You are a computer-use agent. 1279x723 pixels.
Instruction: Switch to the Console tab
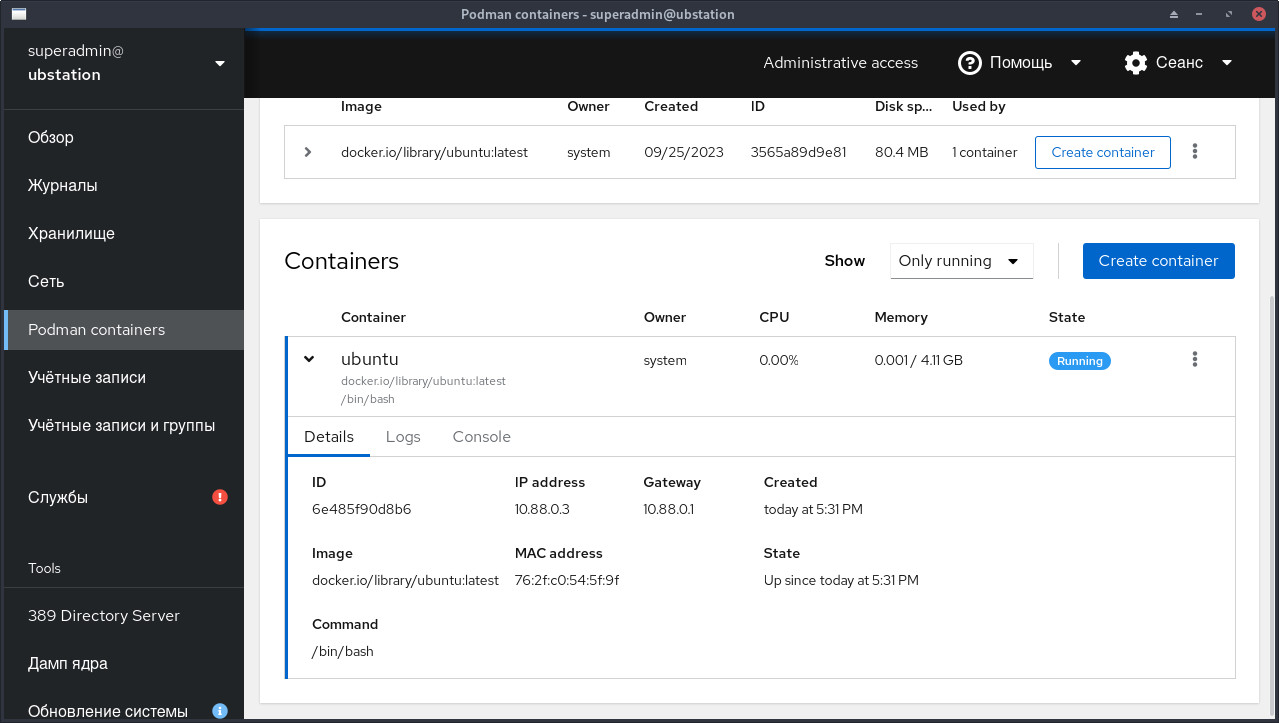[x=481, y=437]
